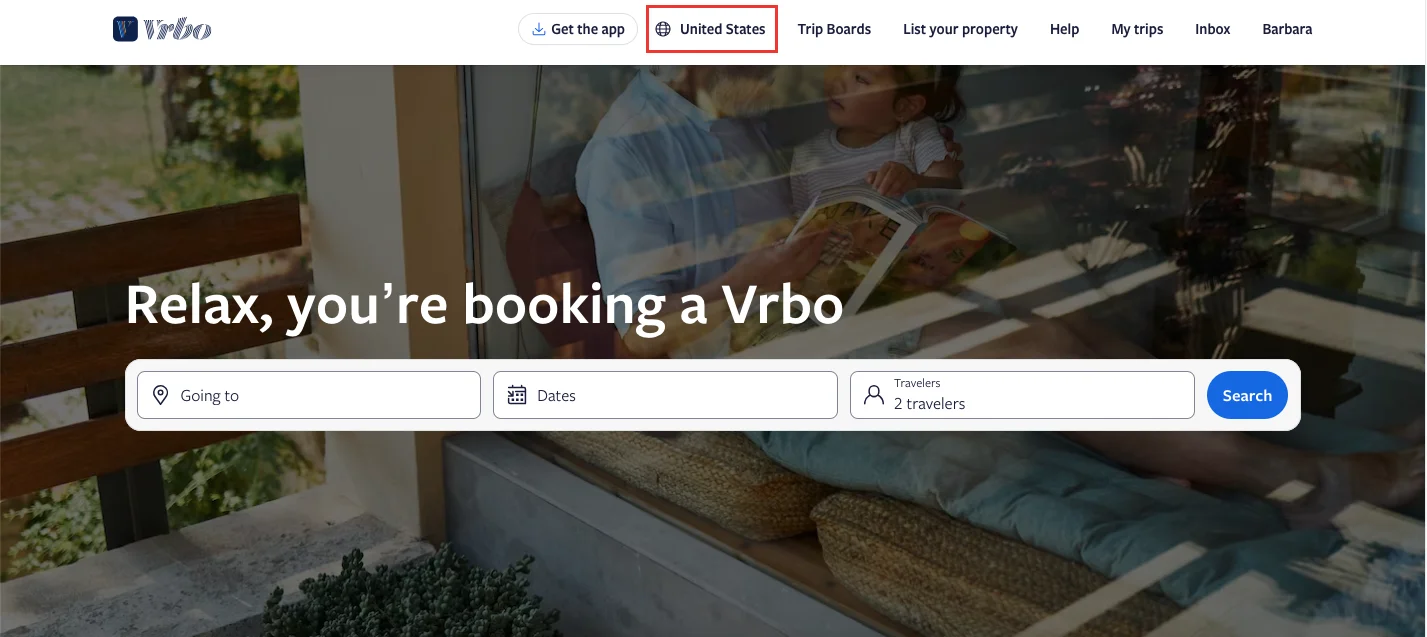Click the Vrbo wordmark text
This screenshot has height=637, width=1427.
[x=177, y=29]
